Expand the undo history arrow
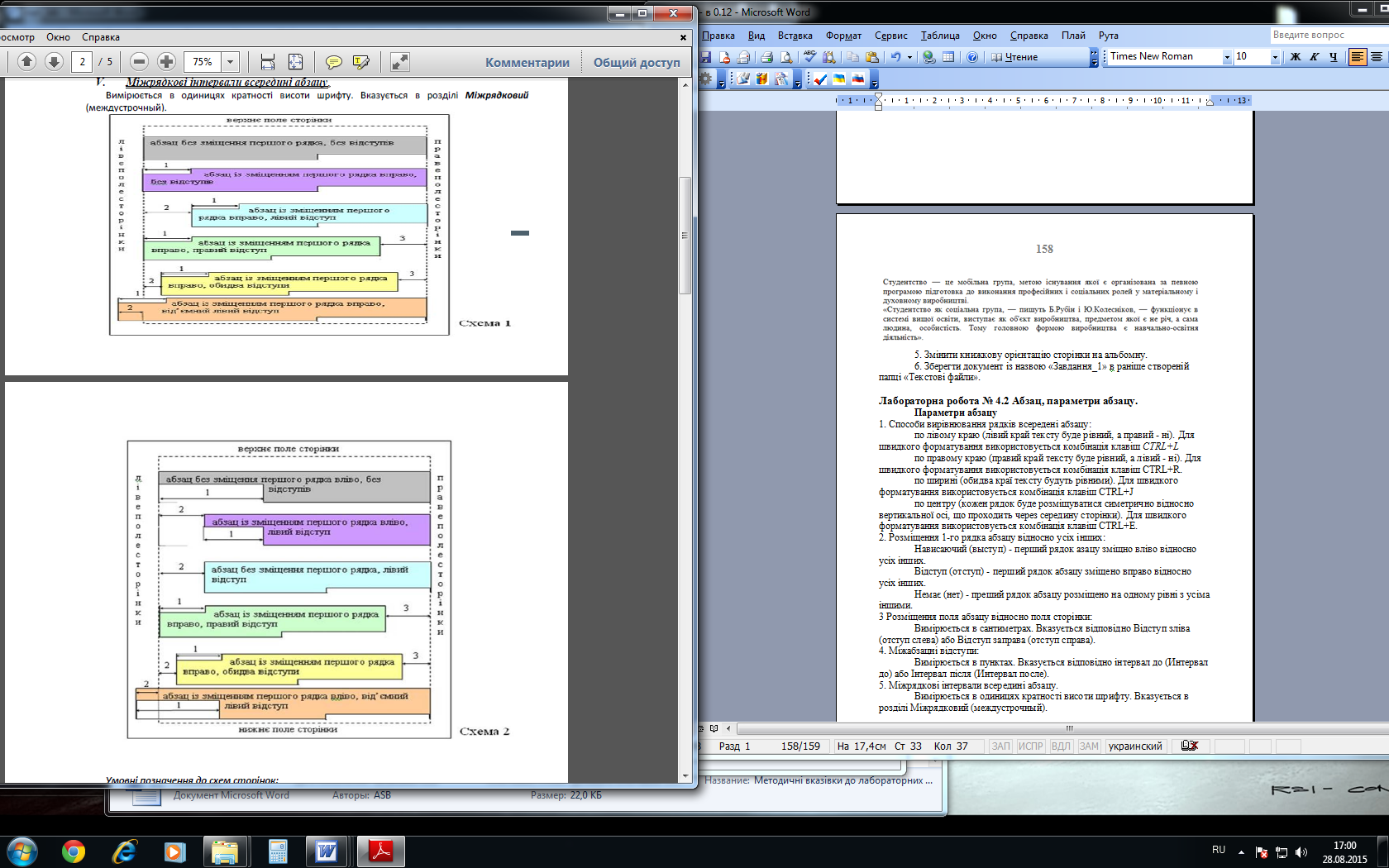Image resolution: width=1389 pixels, height=868 pixels. pos(909,57)
